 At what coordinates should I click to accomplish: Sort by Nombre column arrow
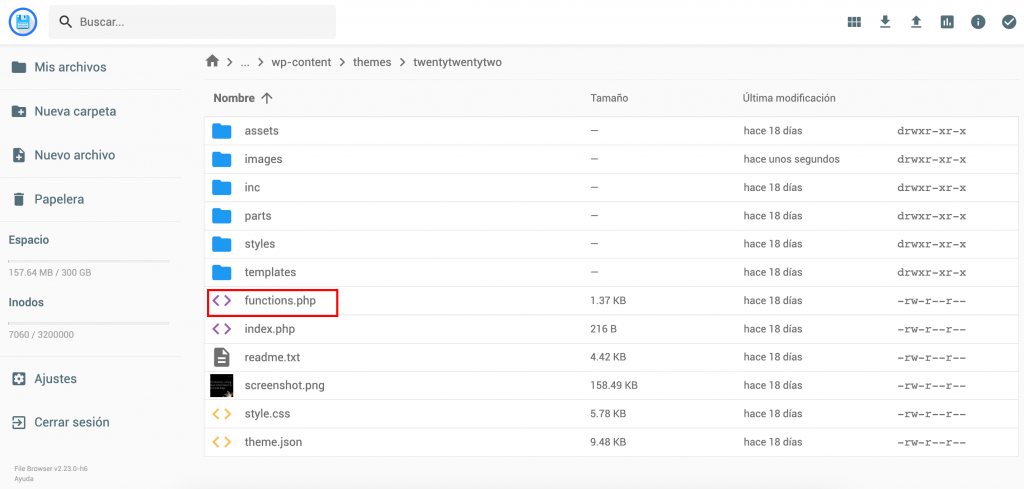pyautogui.click(x=267, y=98)
